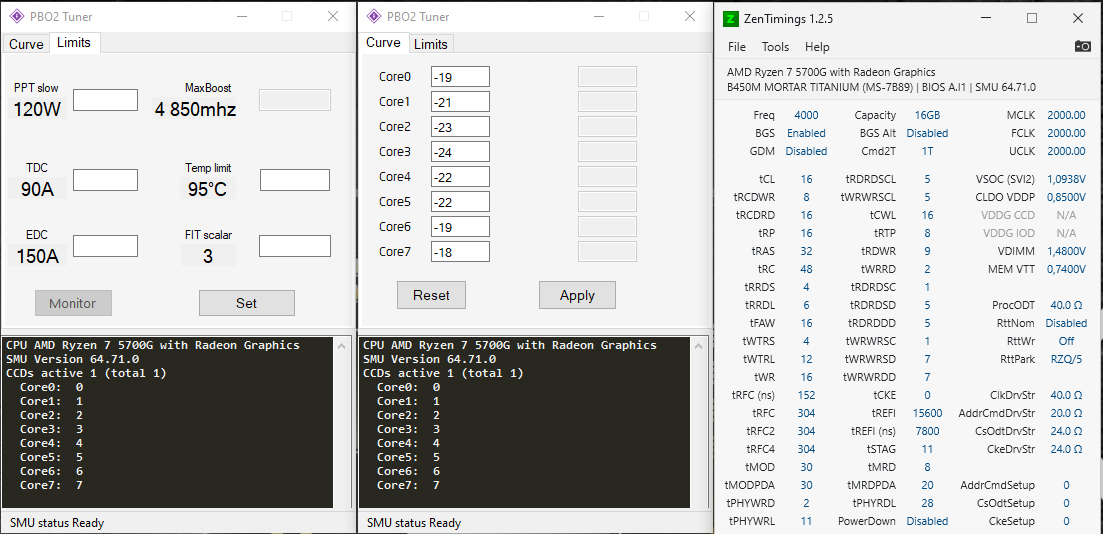Click the EDC input field
This screenshot has width=1103, height=534.
(106, 246)
